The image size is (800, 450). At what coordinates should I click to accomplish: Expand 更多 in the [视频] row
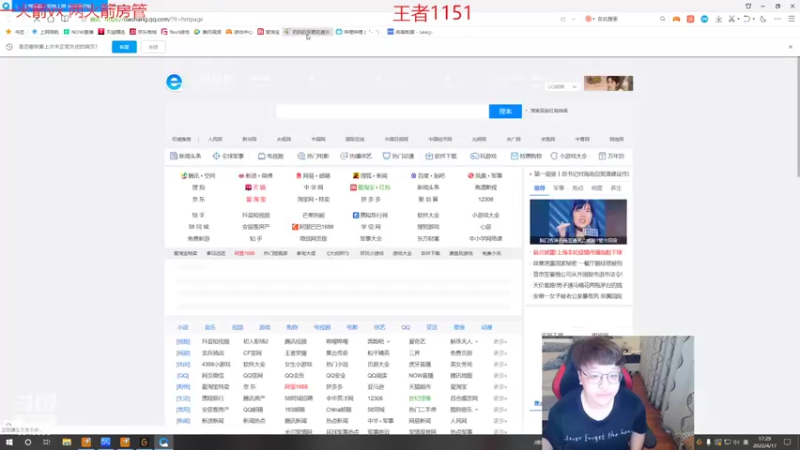[500, 341]
